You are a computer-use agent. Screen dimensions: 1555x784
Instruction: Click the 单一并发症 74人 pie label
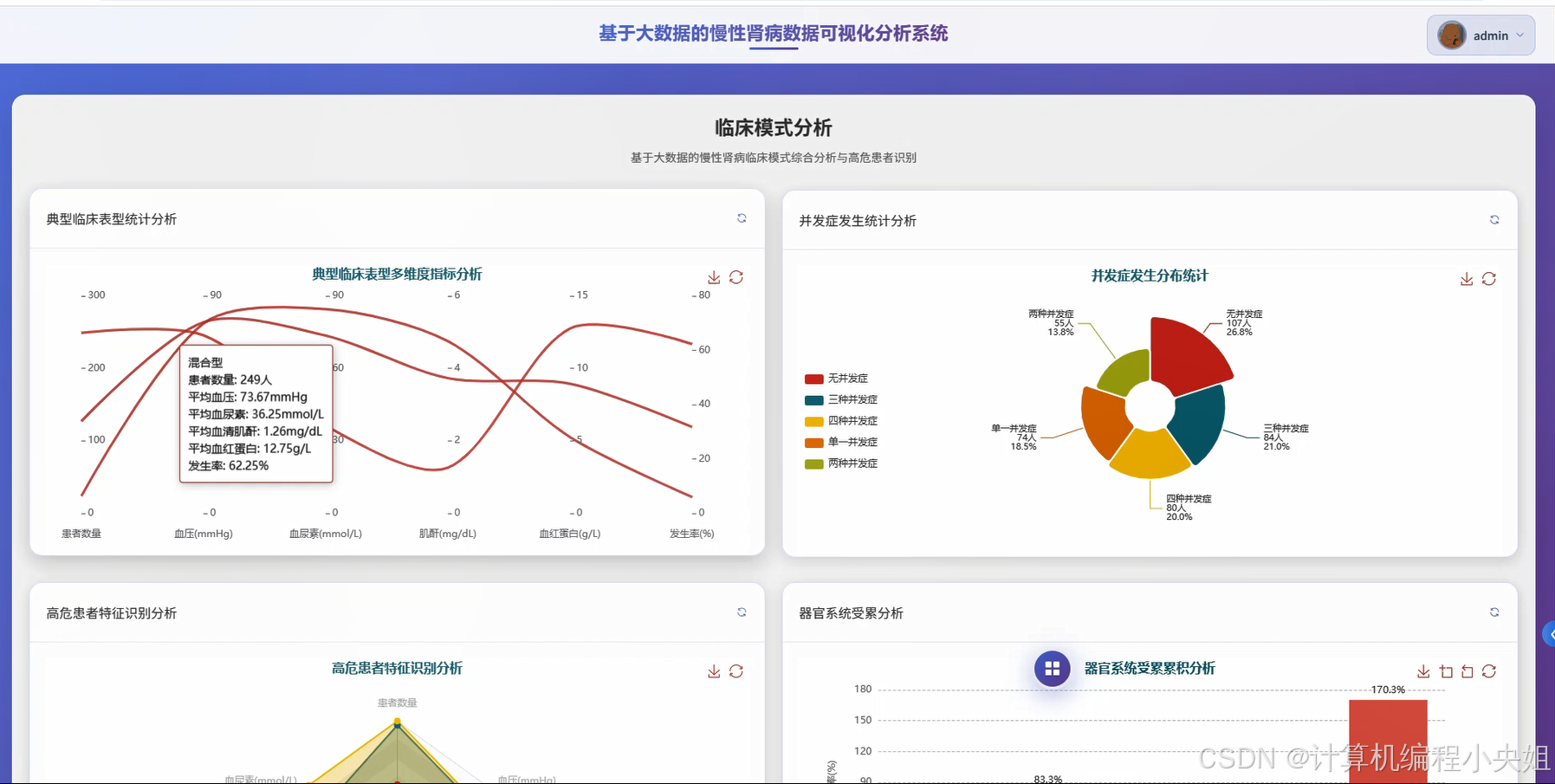[x=1014, y=437]
